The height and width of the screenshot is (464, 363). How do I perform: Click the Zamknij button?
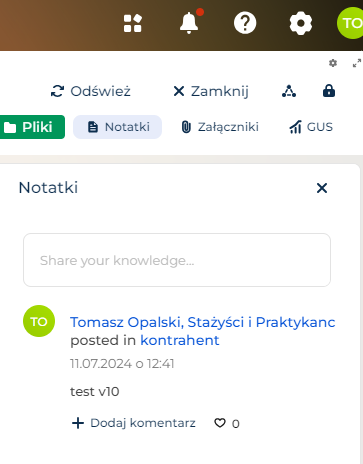coord(211,91)
